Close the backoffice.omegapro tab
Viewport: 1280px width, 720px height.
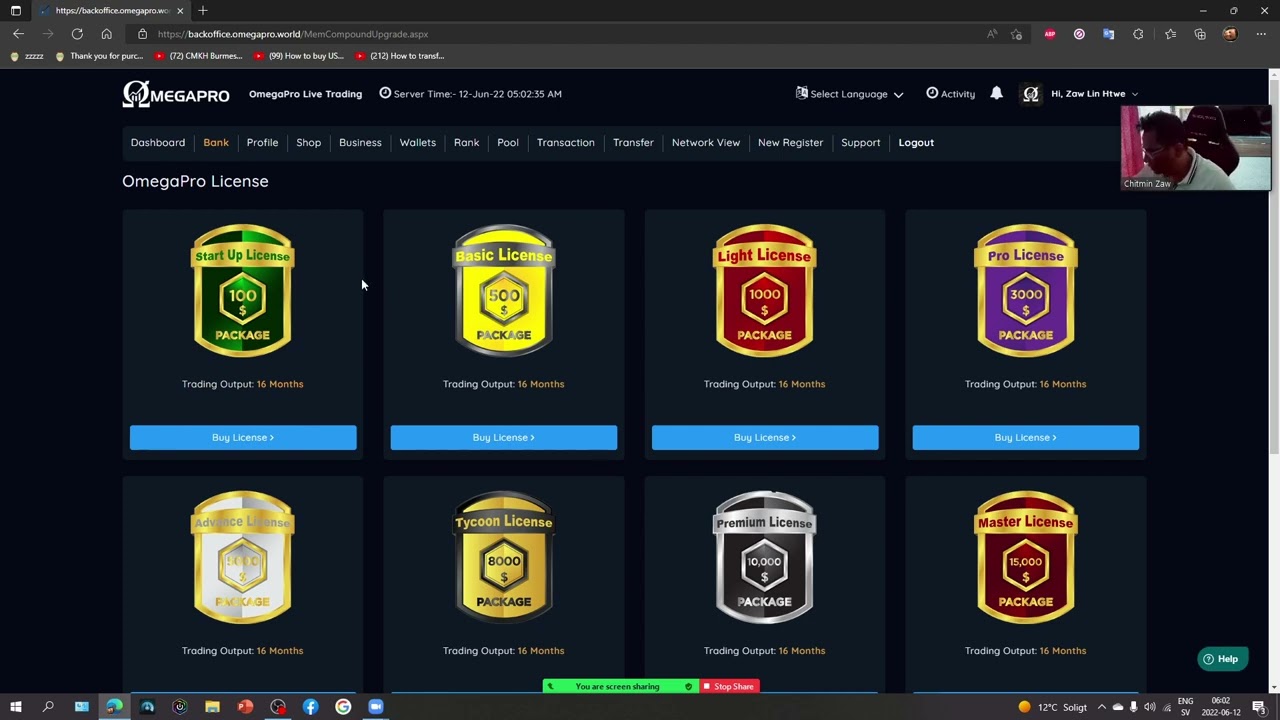click(x=180, y=10)
